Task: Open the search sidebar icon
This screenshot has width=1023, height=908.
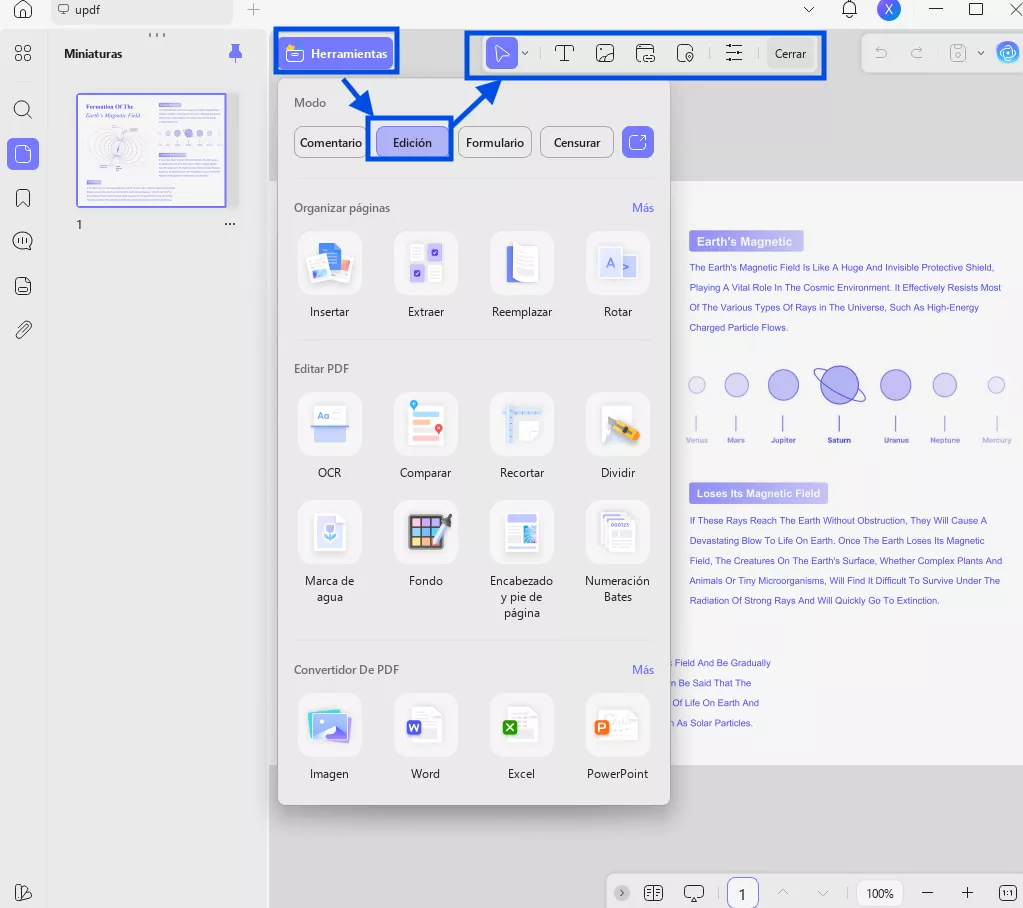Action: pos(23,109)
